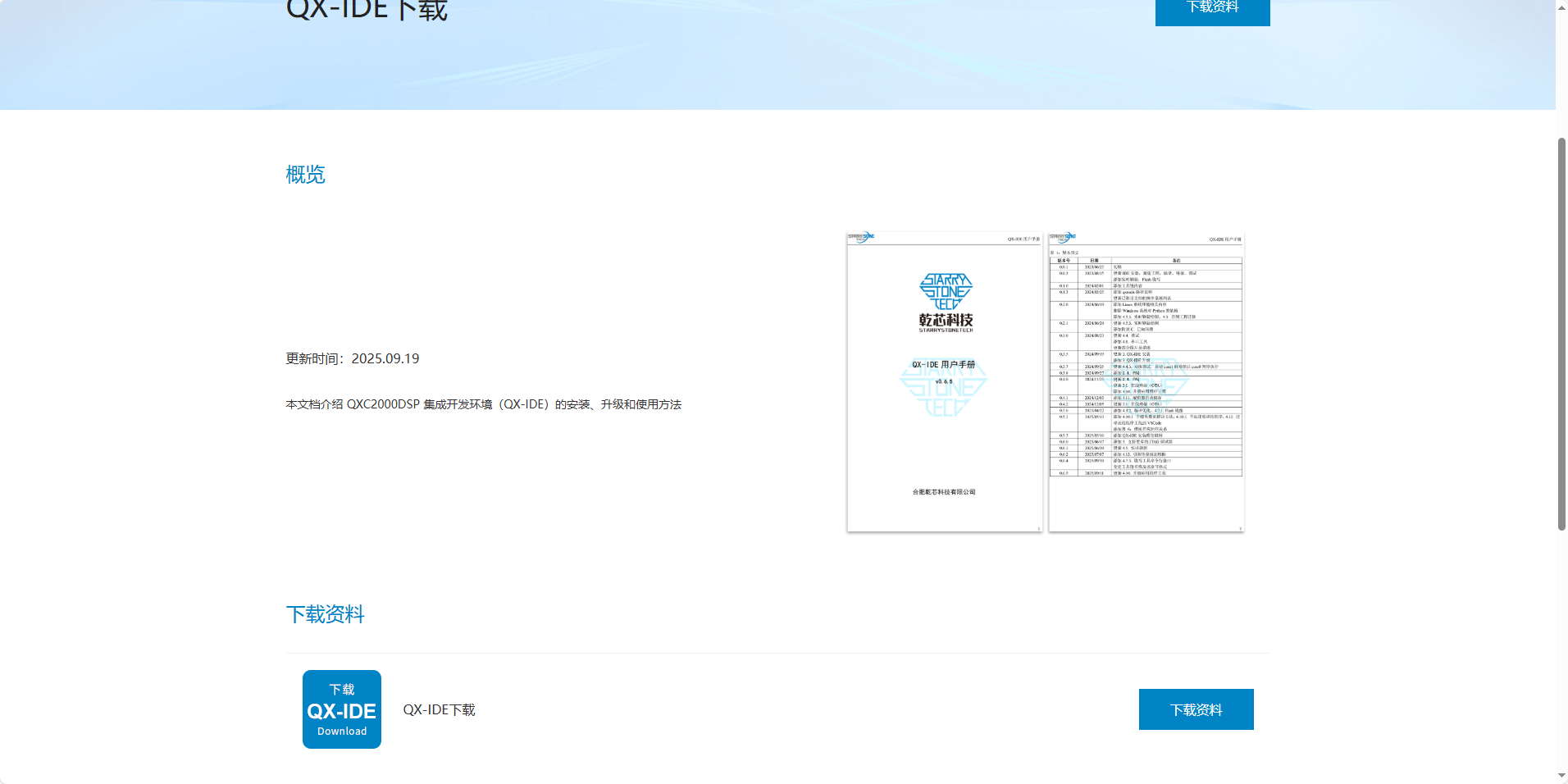
Task: Open the version history table page thumbnail
Action: pos(1146,382)
